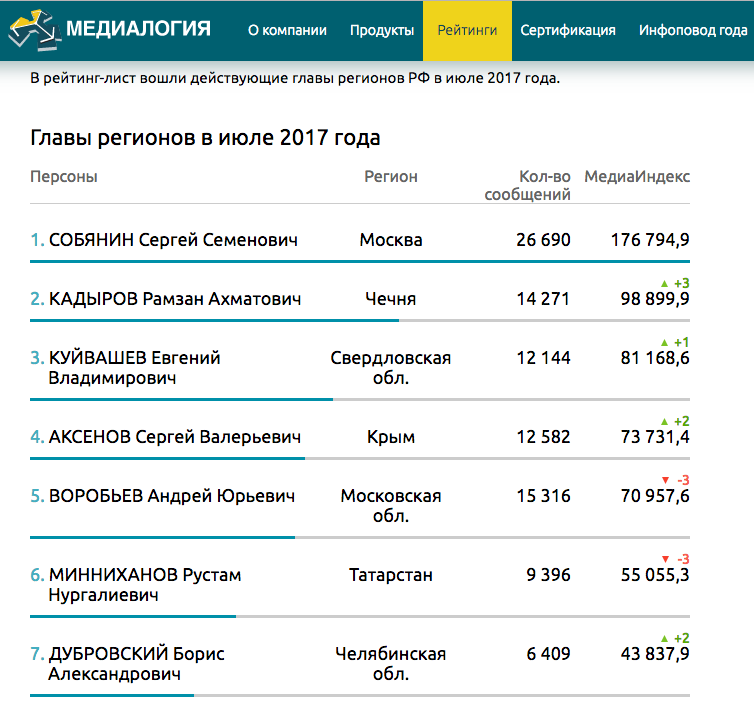Open КАДЫРОВ Рамзан Ахматович entry

tap(175, 299)
